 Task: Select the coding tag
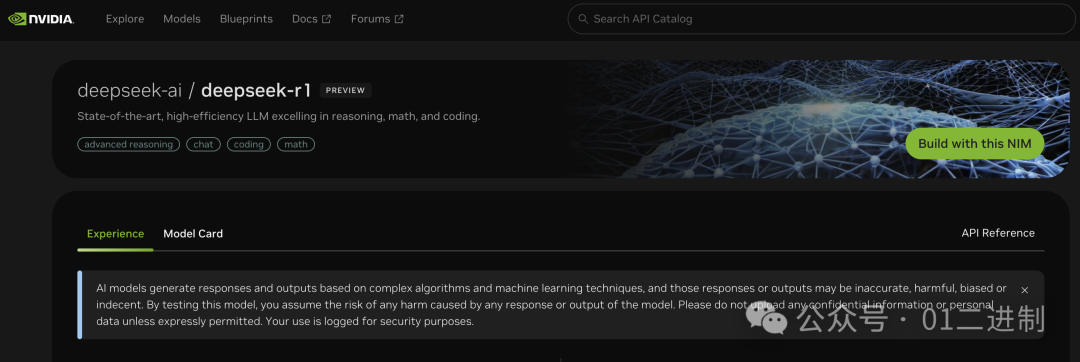249,145
